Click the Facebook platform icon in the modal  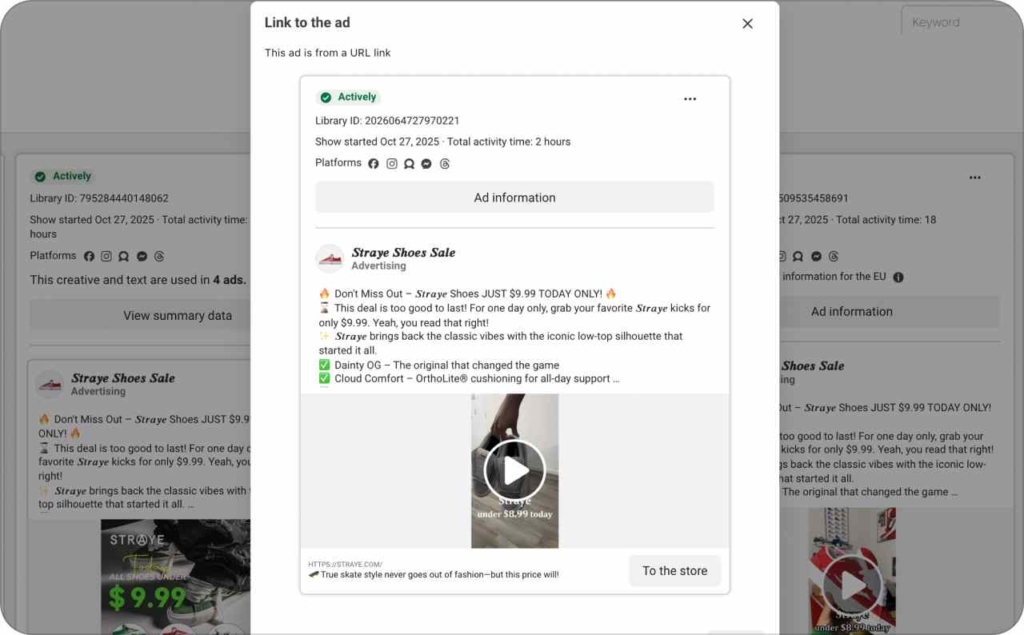(x=373, y=163)
